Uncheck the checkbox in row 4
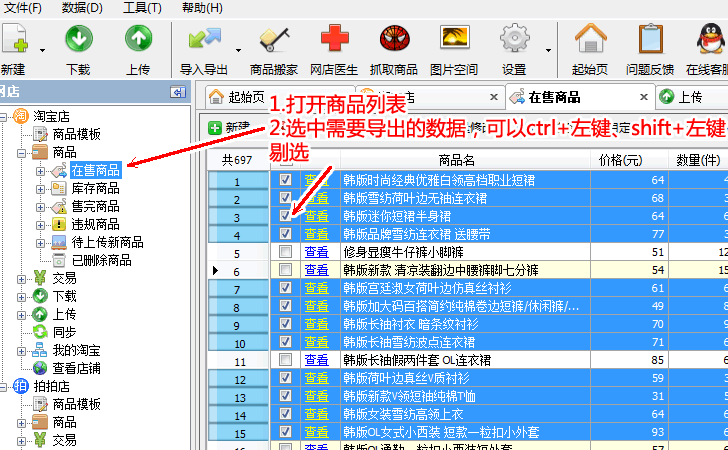728x450 pixels. (x=285, y=233)
